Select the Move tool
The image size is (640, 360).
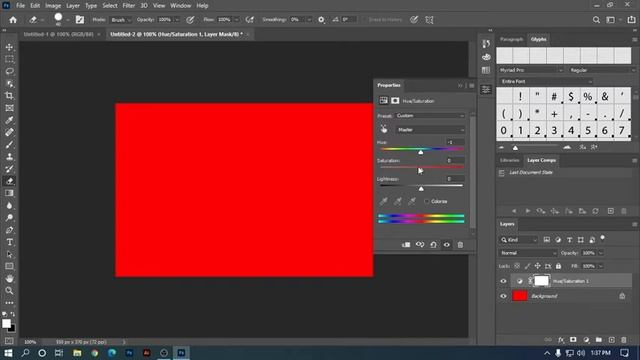pyautogui.click(x=9, y=47)
